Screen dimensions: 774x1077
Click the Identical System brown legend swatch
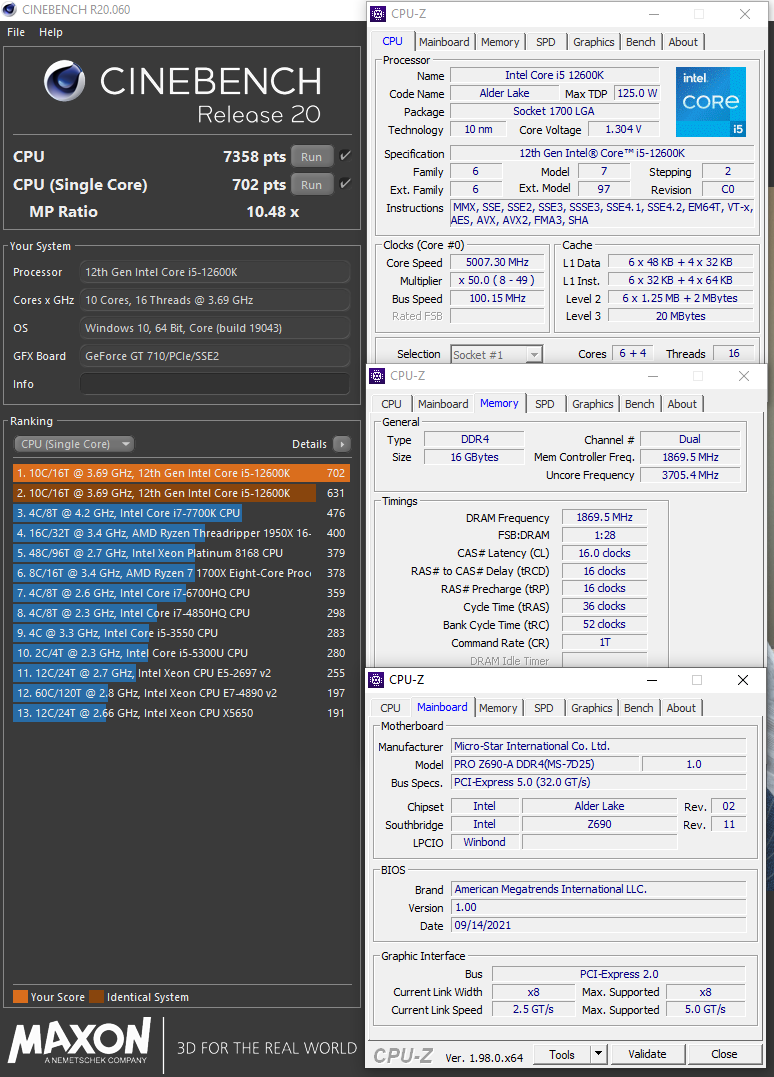tap(96, 997)
